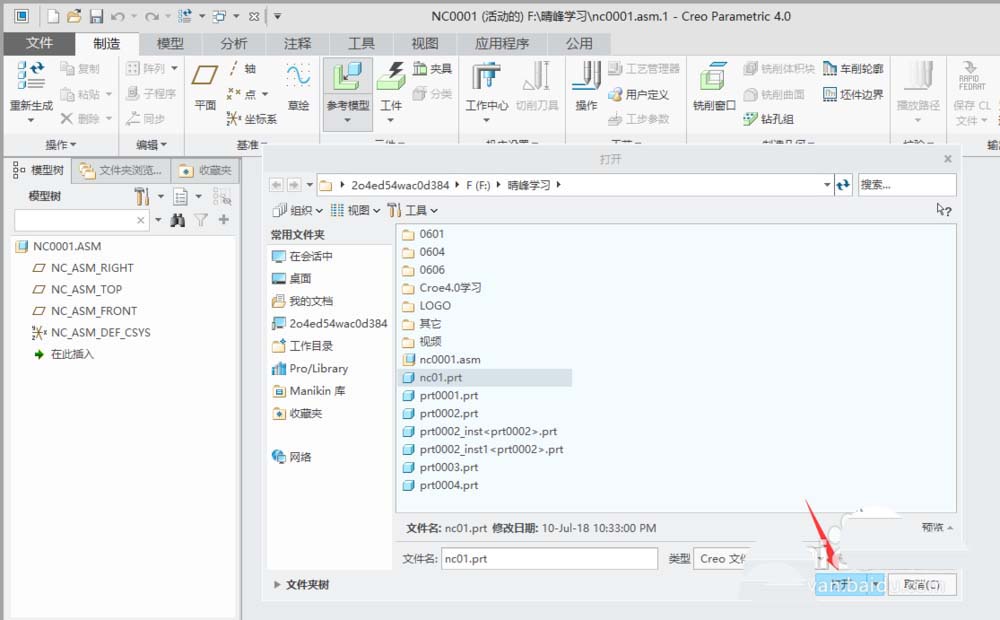Expand the address path history dropdown
This screenshot has width=1000, height=620.
click(827, 185)
